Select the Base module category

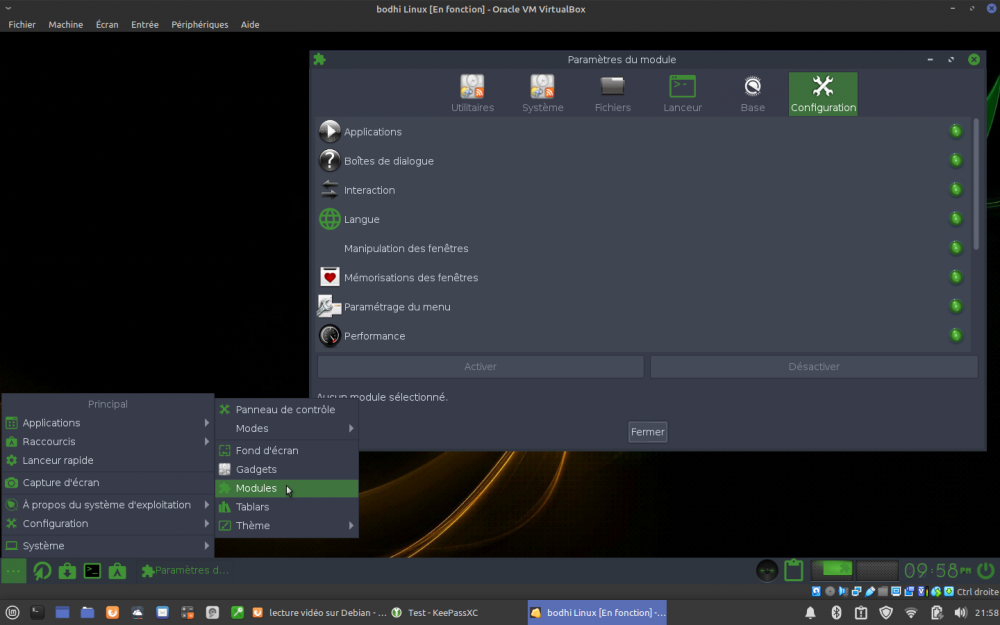[x=752, y=93]
